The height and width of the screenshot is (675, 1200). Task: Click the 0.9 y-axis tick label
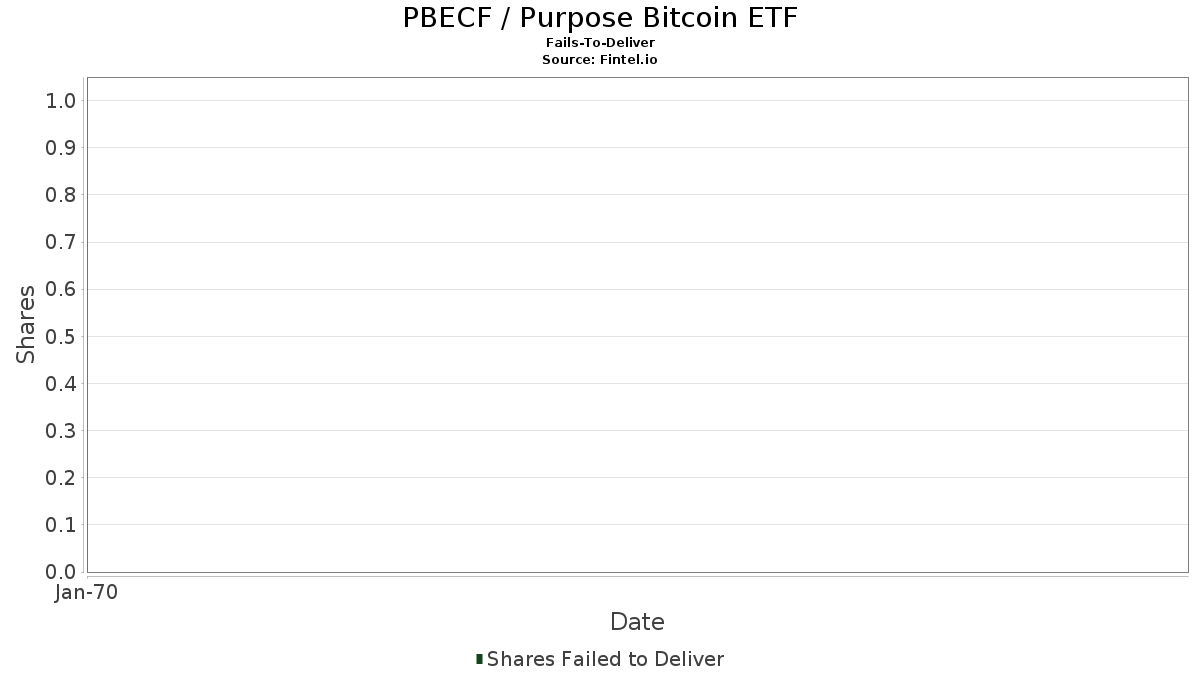(x=61, y=148)
